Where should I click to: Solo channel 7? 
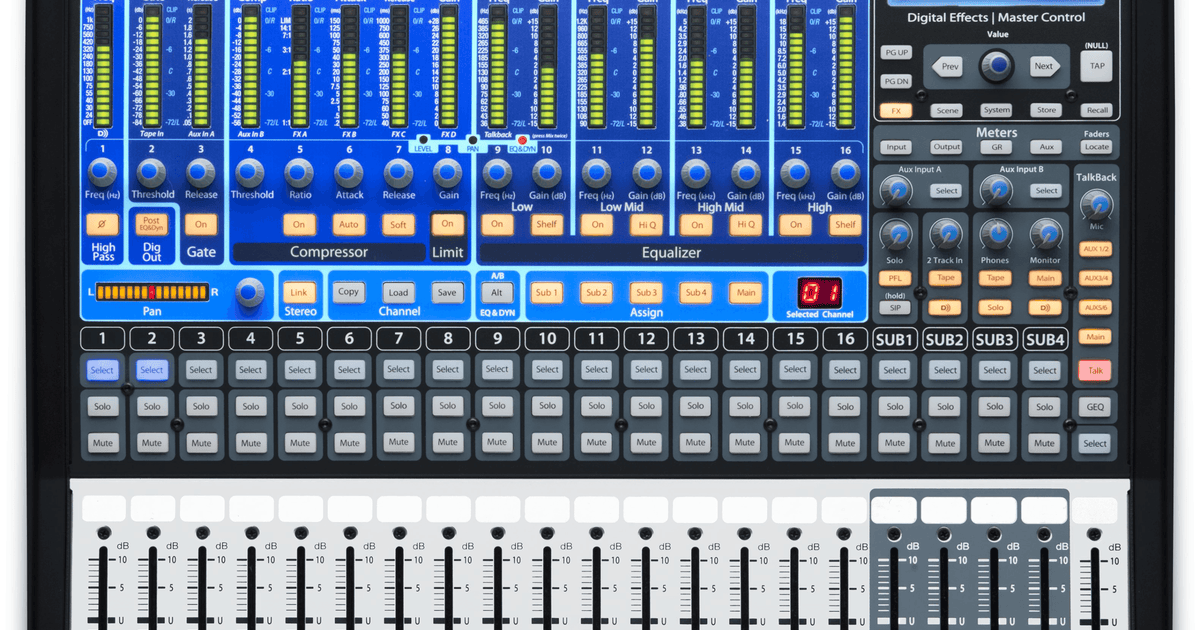(398, 405)
